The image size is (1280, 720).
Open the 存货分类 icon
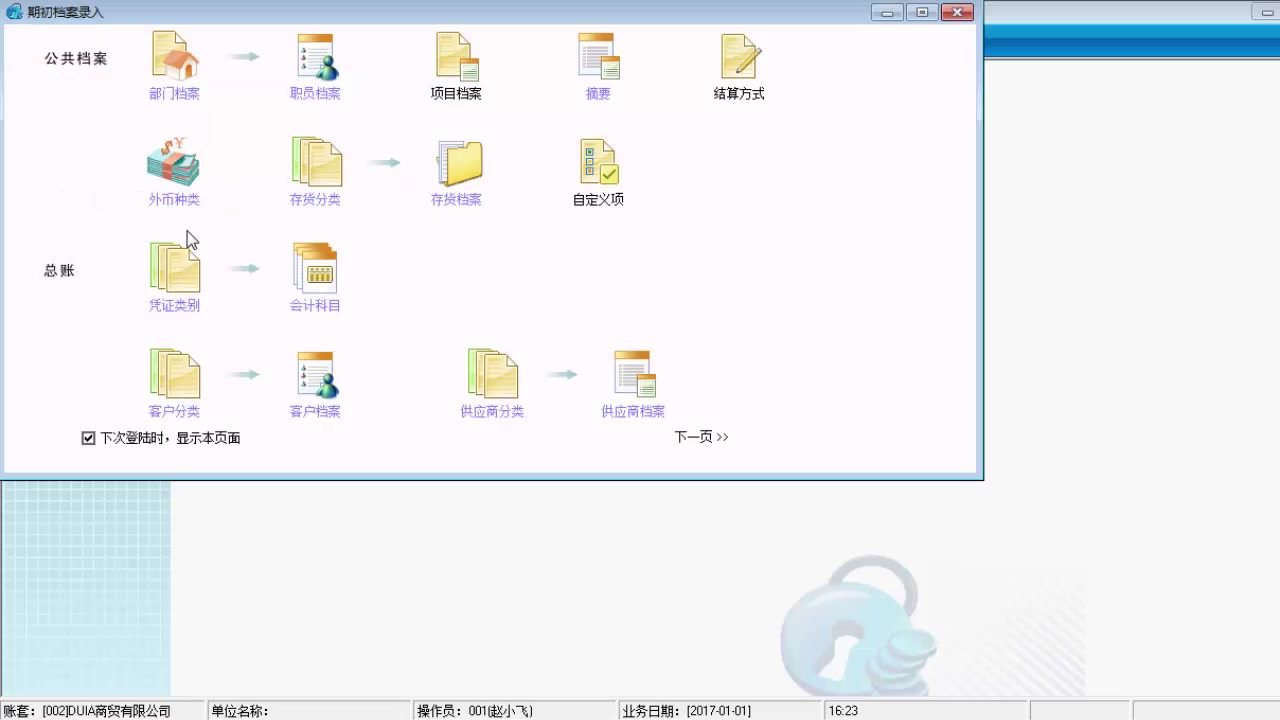tap(316, 162)
